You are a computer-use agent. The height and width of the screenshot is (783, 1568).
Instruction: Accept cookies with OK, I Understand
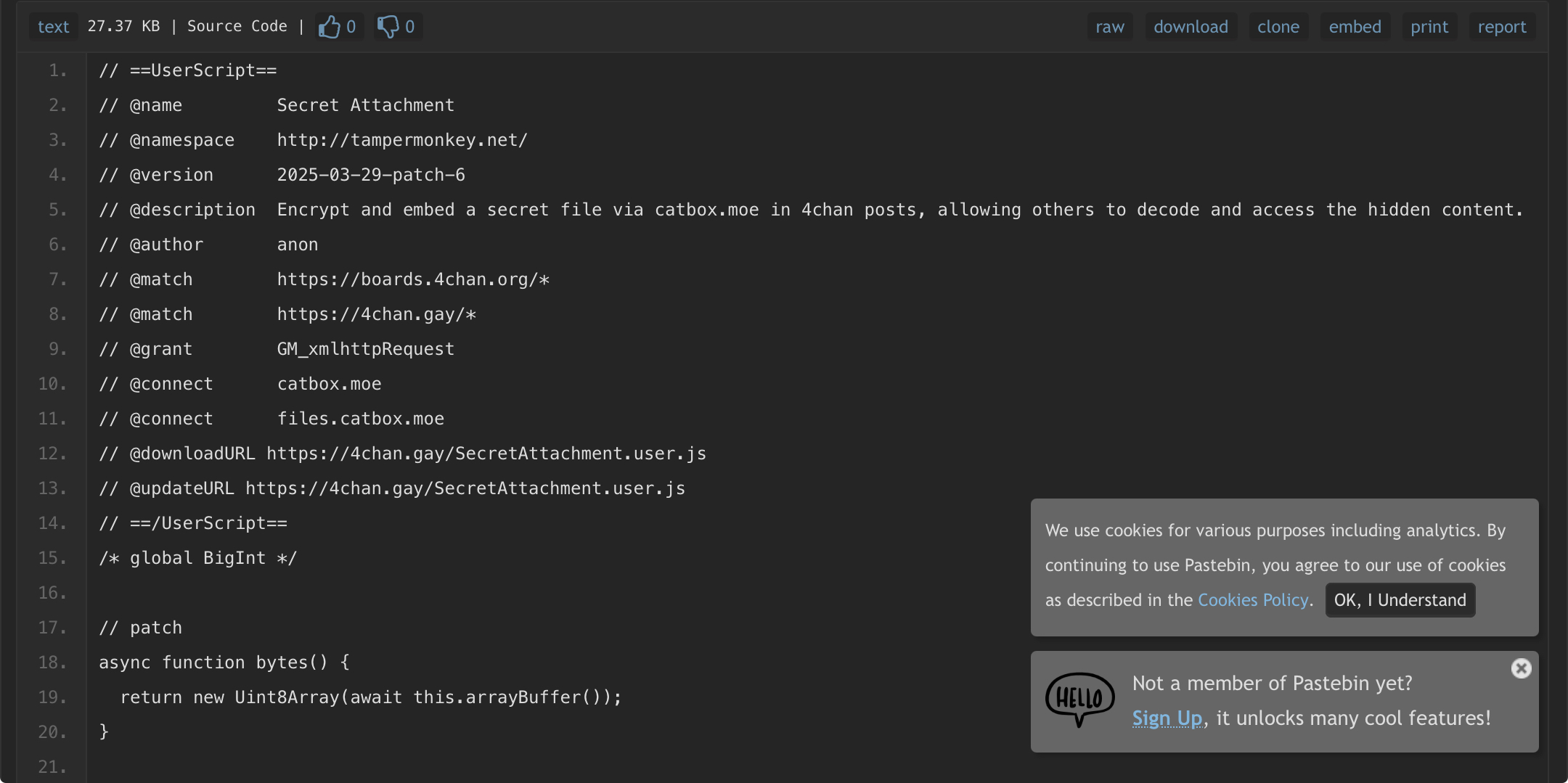1400,600
